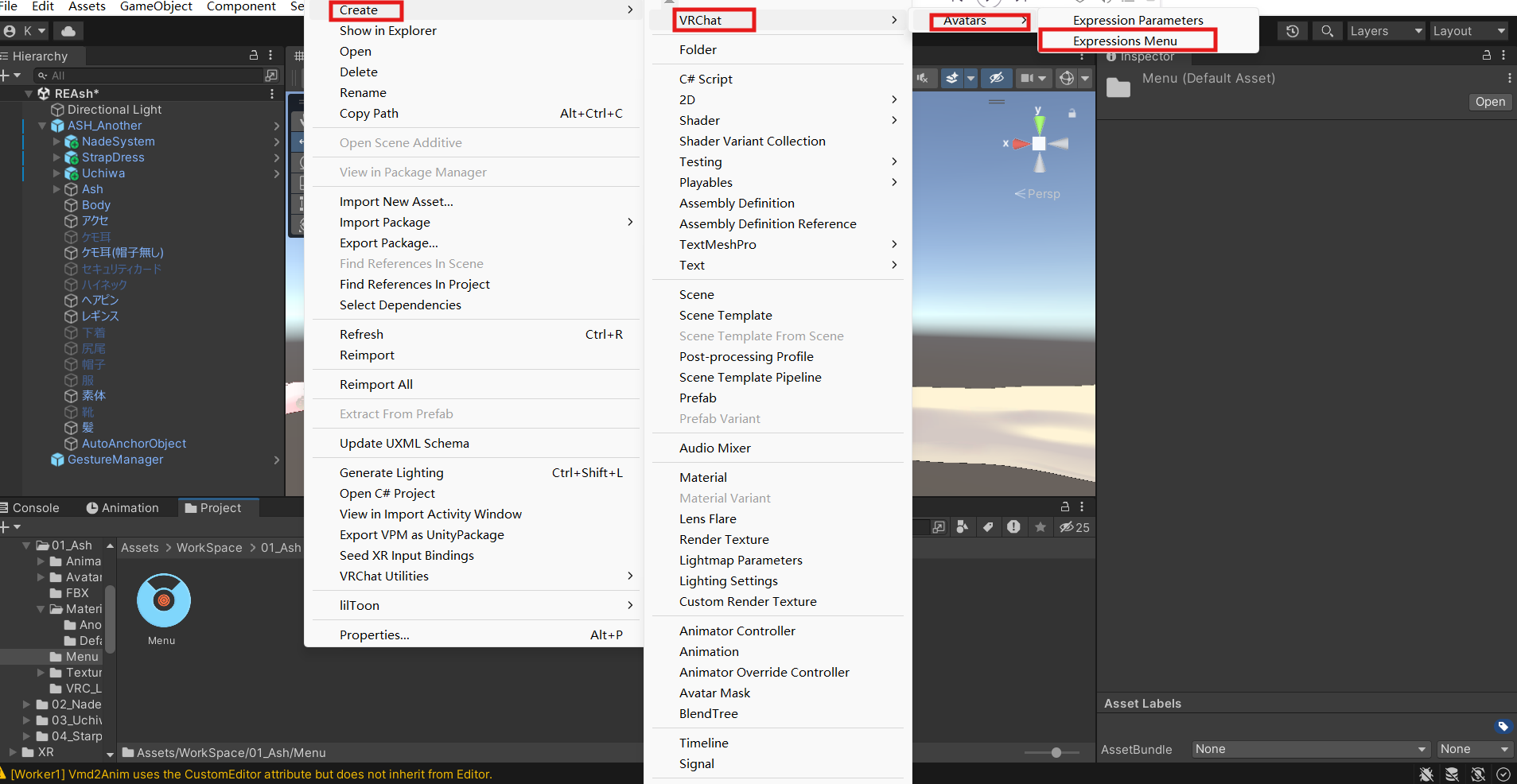Click Search by Label tag icon
The width and height of the screenshot is (1517, 784).
click(988, 527)
